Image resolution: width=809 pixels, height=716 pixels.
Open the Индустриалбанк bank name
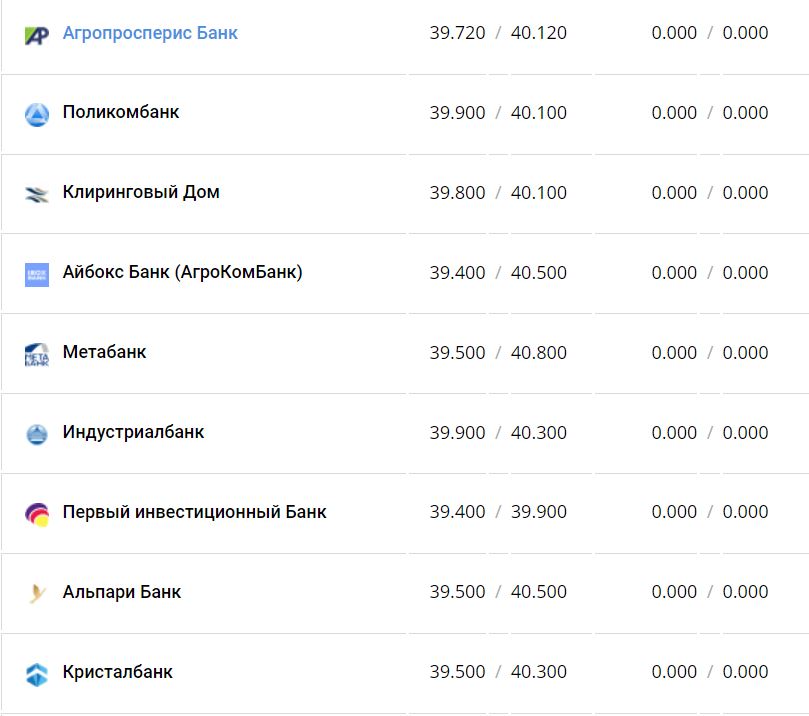133,432
